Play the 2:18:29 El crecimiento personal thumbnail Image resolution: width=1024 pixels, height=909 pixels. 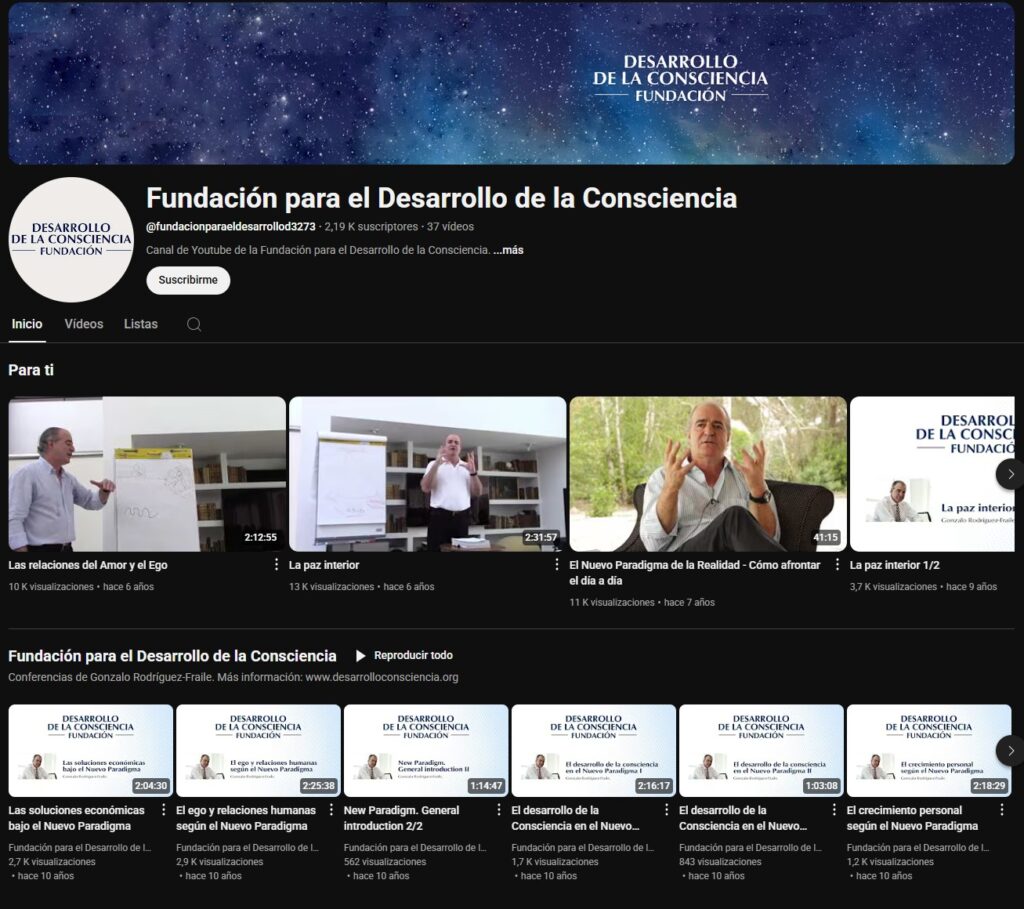pyautogui.click(x=929, y=750)
